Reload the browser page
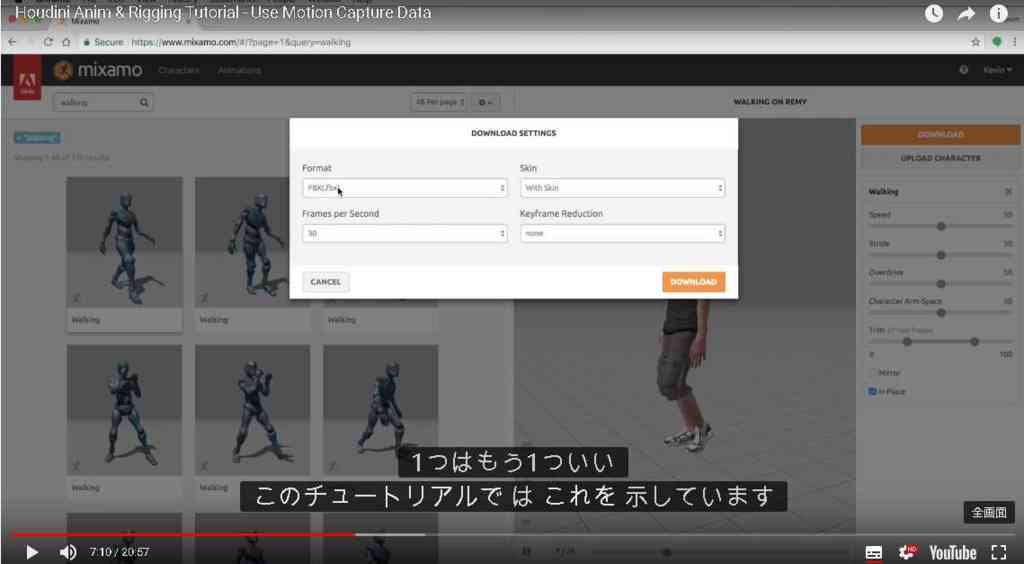Viewport: 1024px width, 564px height. (48, 42)
